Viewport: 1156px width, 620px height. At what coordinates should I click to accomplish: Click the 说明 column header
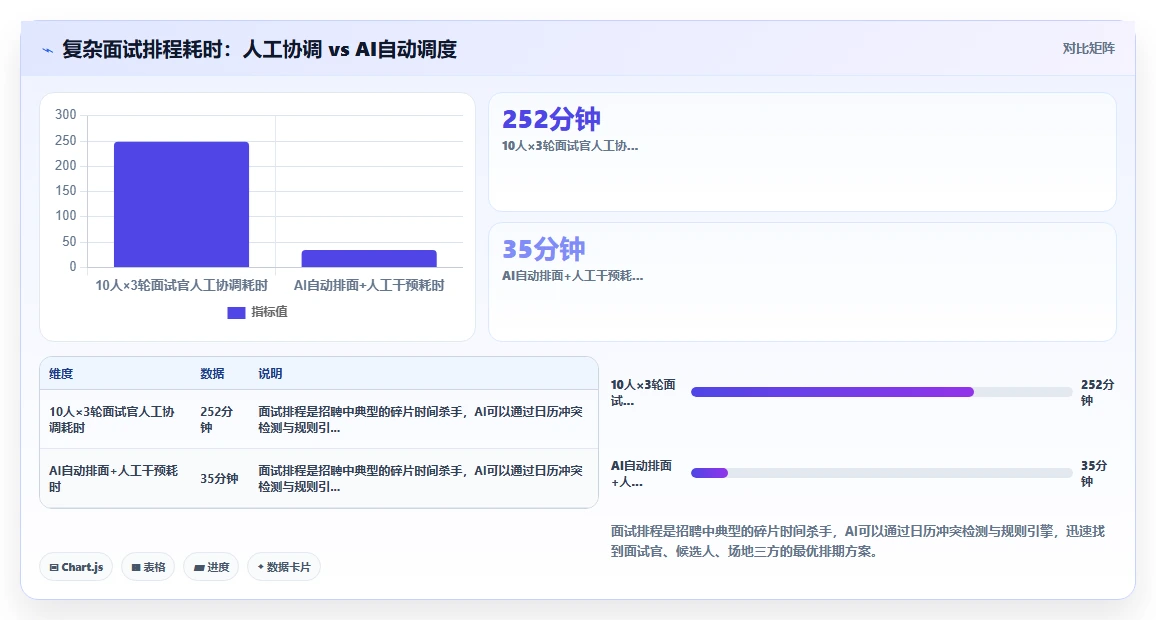tap(270, 374)
